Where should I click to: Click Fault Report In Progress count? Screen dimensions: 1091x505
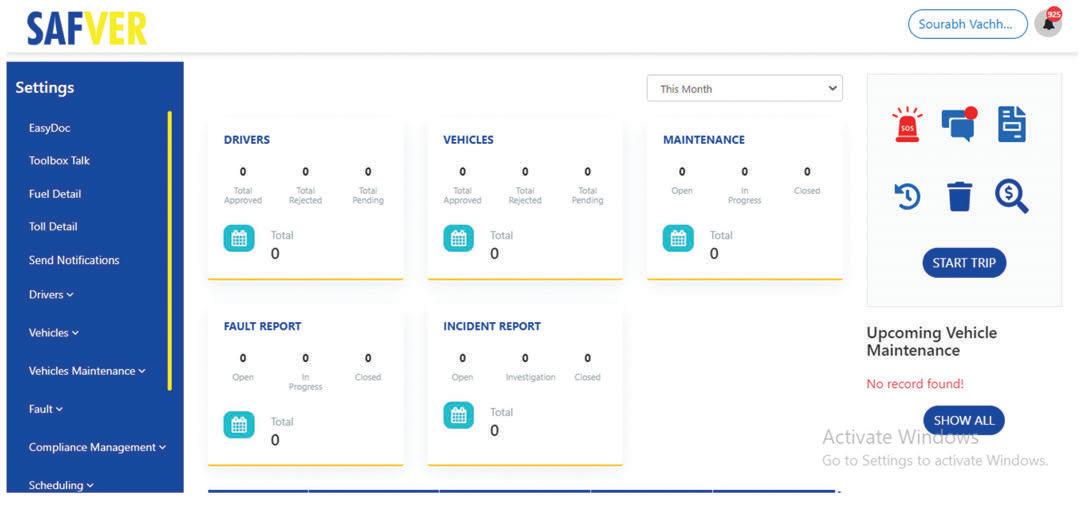[x=305, y=358]
